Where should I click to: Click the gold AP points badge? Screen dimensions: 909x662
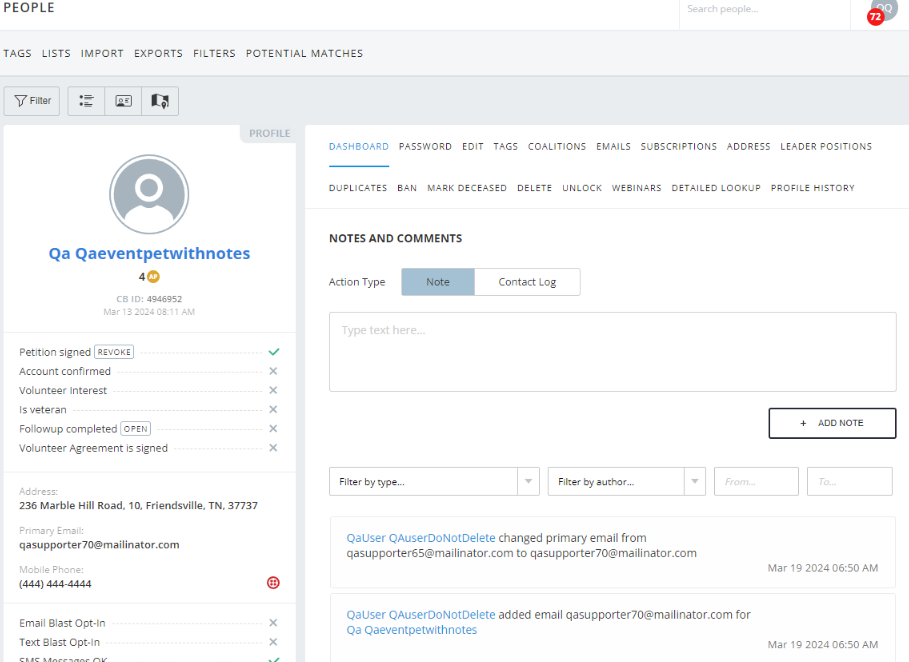154,277
